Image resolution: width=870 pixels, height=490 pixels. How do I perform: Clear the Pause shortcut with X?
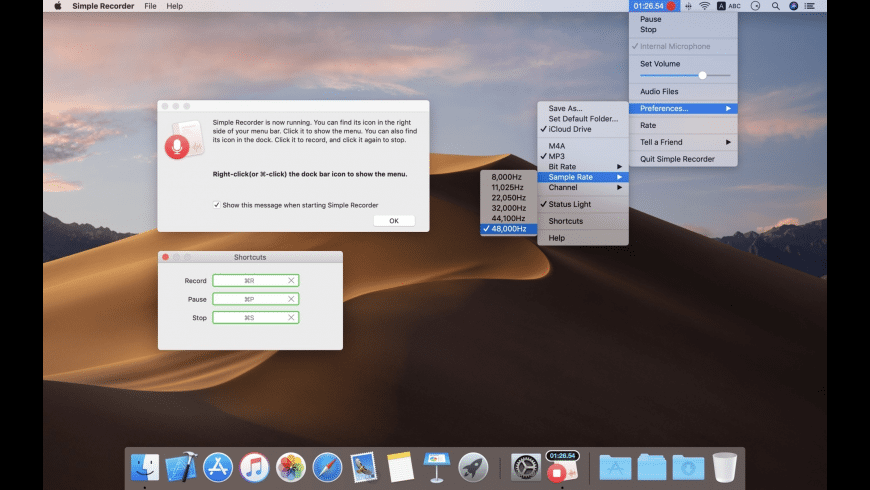291,299
